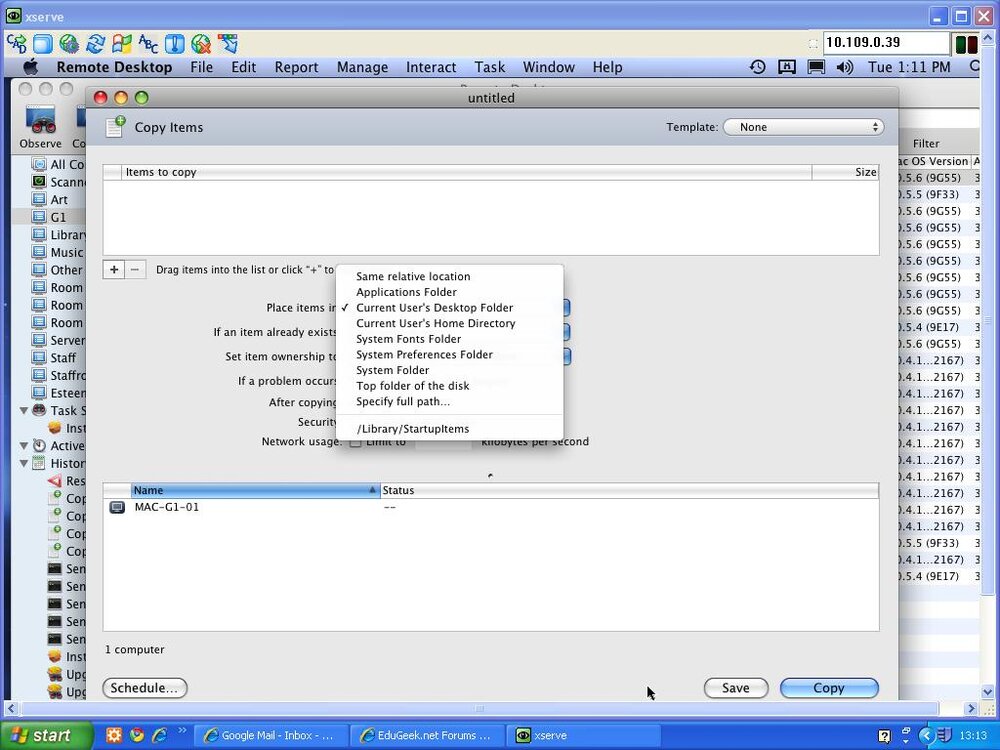1000x750 pixels.
Task: Click the minus remove item button
Action: tap(135, 269)
